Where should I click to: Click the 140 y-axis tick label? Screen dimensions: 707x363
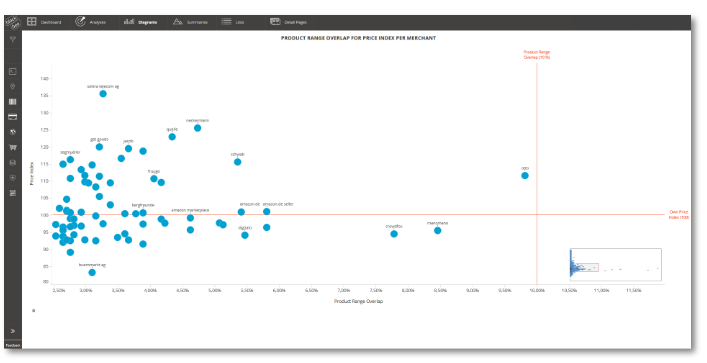tap(44, 78)
